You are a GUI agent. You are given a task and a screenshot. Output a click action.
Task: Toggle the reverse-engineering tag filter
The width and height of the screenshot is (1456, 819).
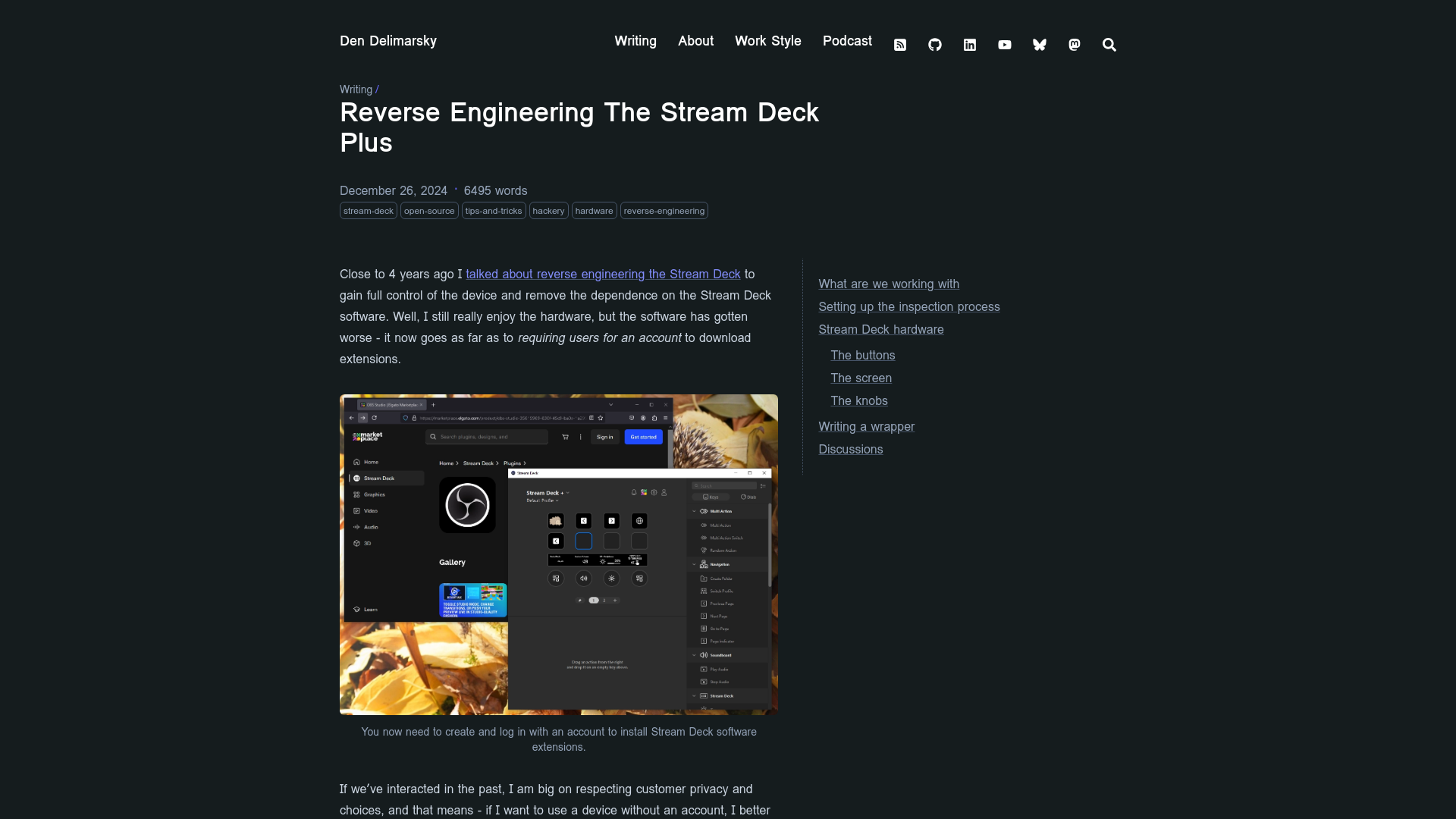click(x=664, y=211)
